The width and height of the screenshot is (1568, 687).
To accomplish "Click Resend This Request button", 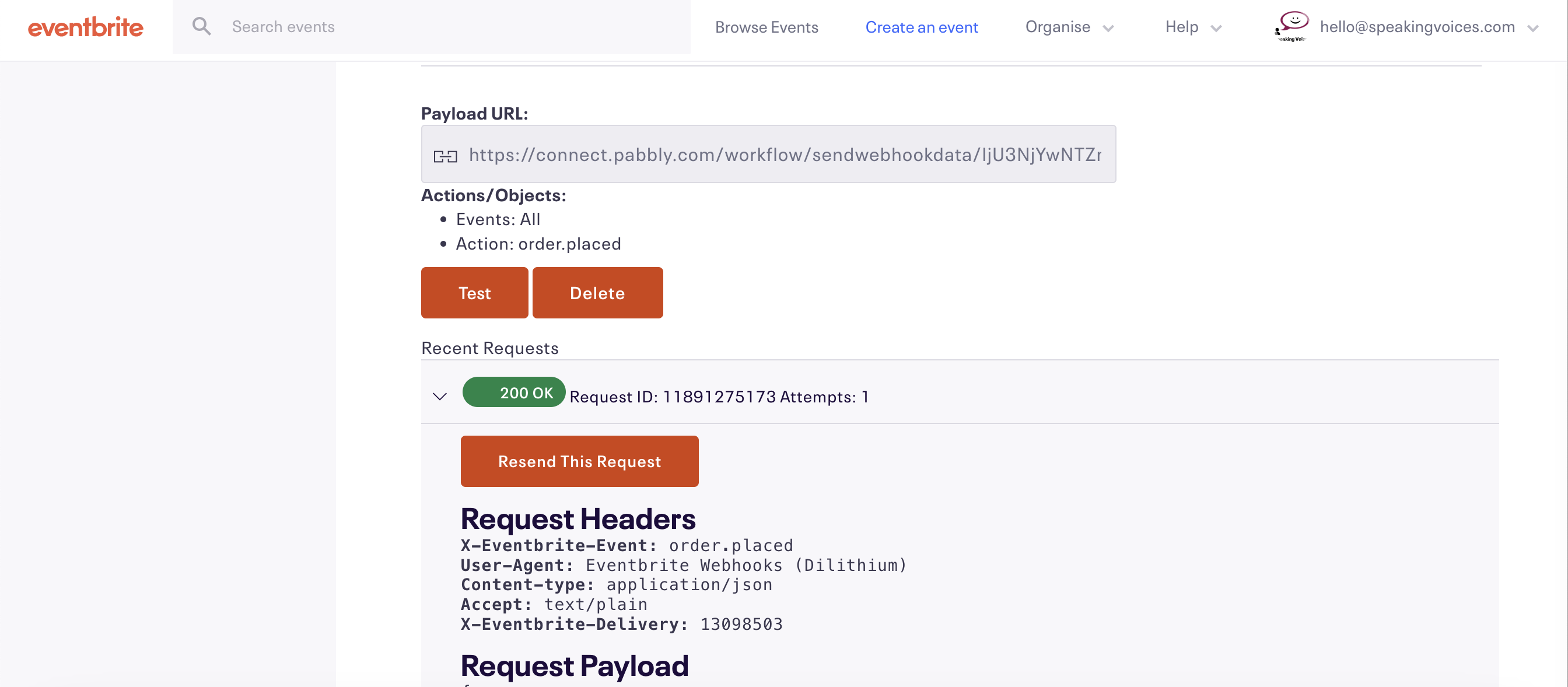I will click(579, 461).
